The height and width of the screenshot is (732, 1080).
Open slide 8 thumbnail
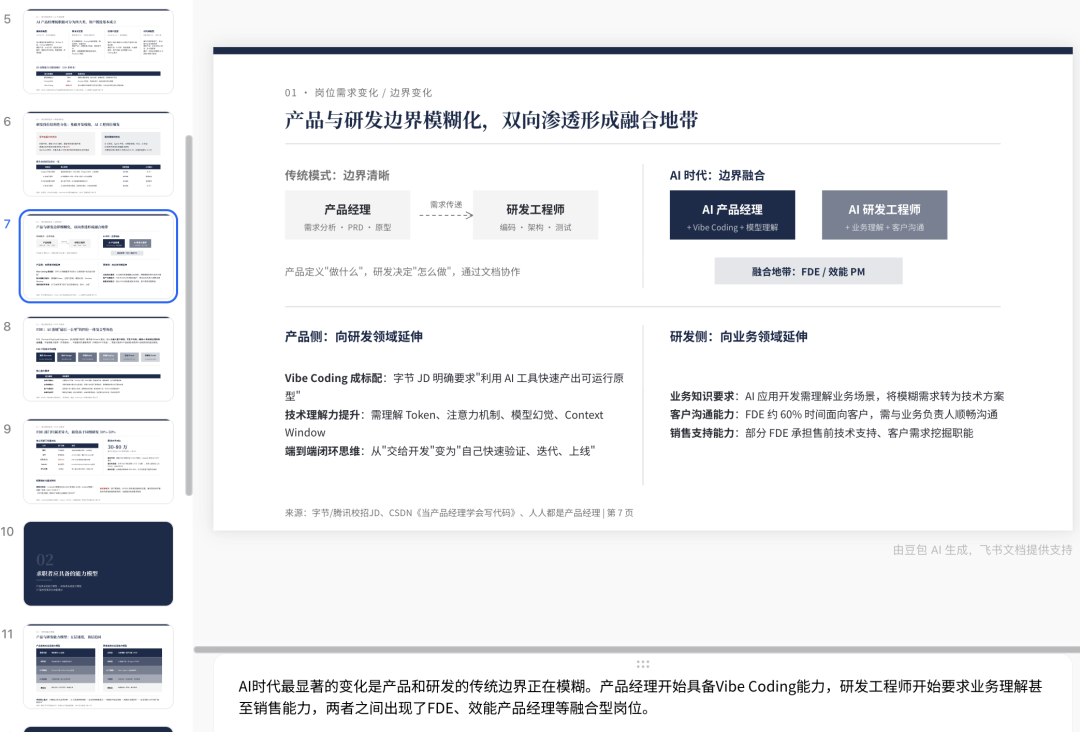(98, 359)
